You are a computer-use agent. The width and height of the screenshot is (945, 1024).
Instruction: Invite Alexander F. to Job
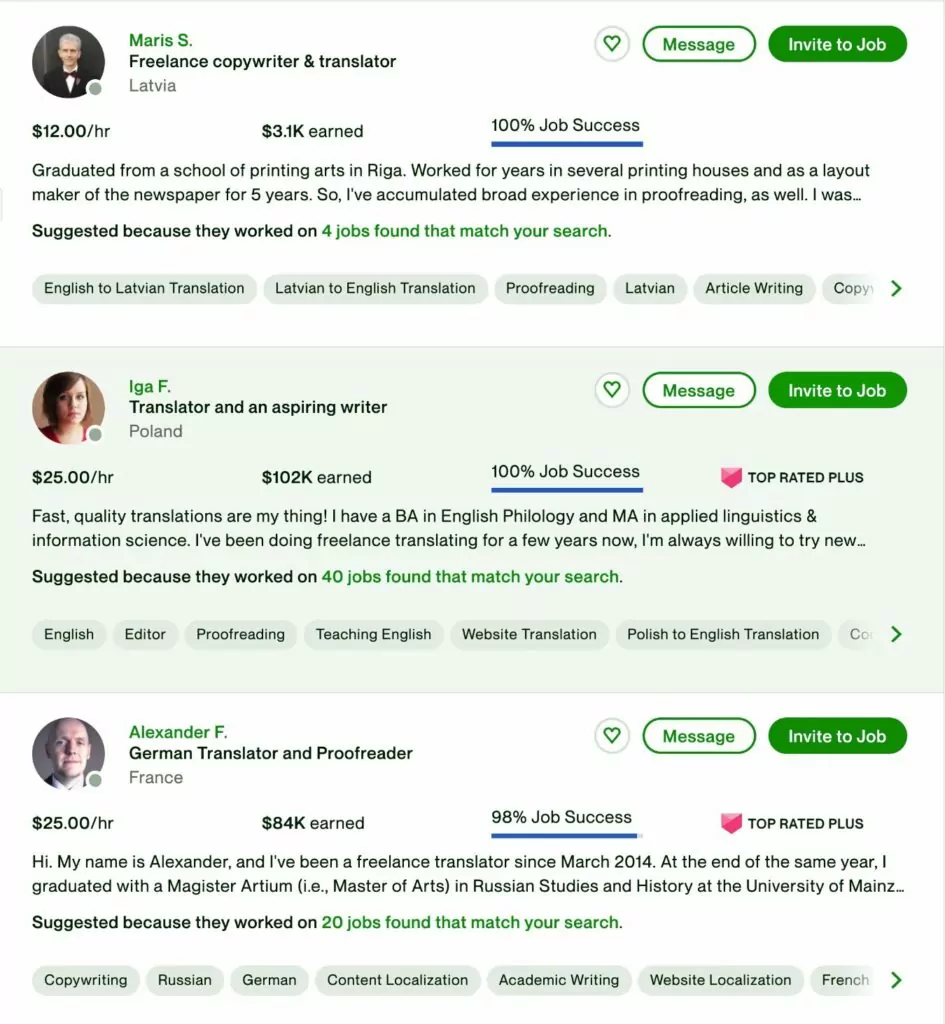(x=837, y=736)
